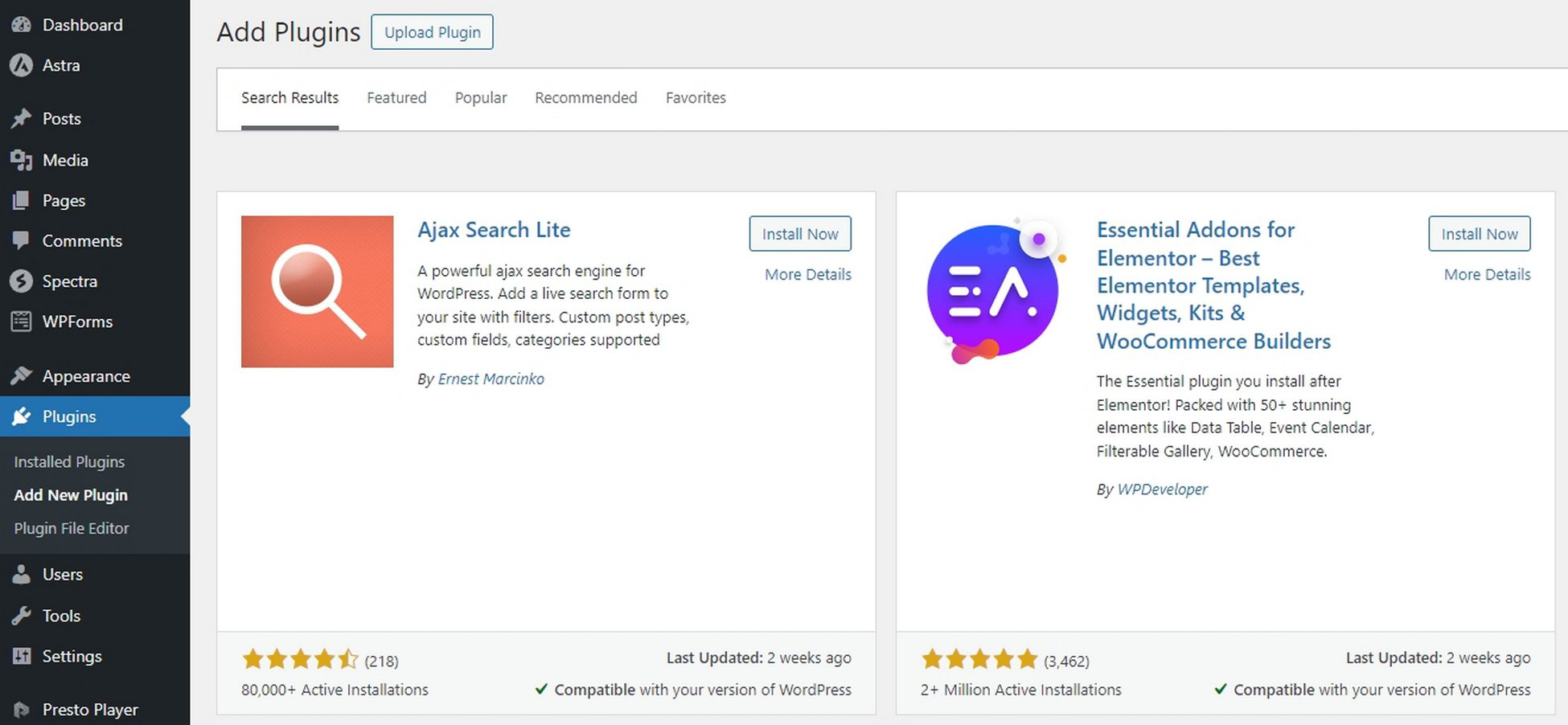The width and height of the screenshot is (1568, 725).
Task: Click the (218) ratings count
Action: click(x=381, y=661)
